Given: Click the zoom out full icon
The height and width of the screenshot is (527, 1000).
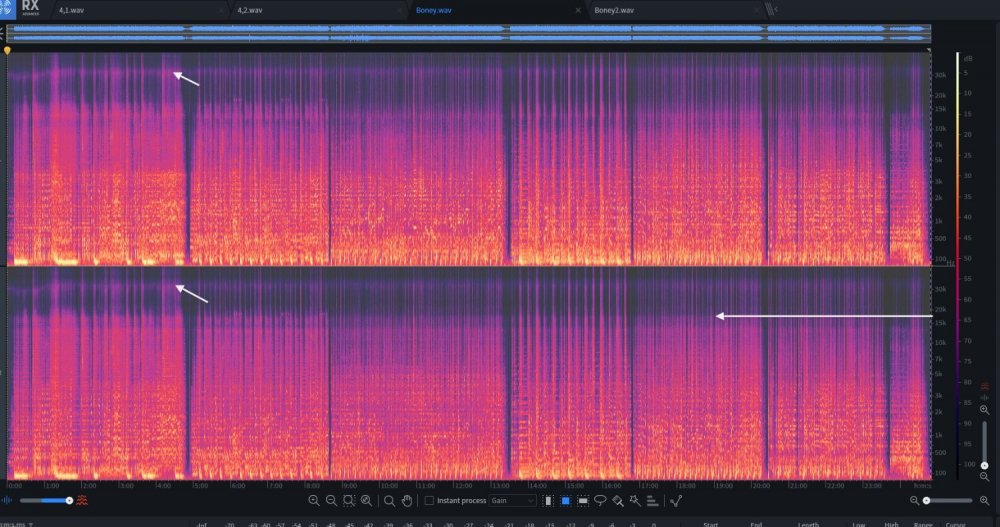Looking at the screenshot, I should [x=366, y=501].
